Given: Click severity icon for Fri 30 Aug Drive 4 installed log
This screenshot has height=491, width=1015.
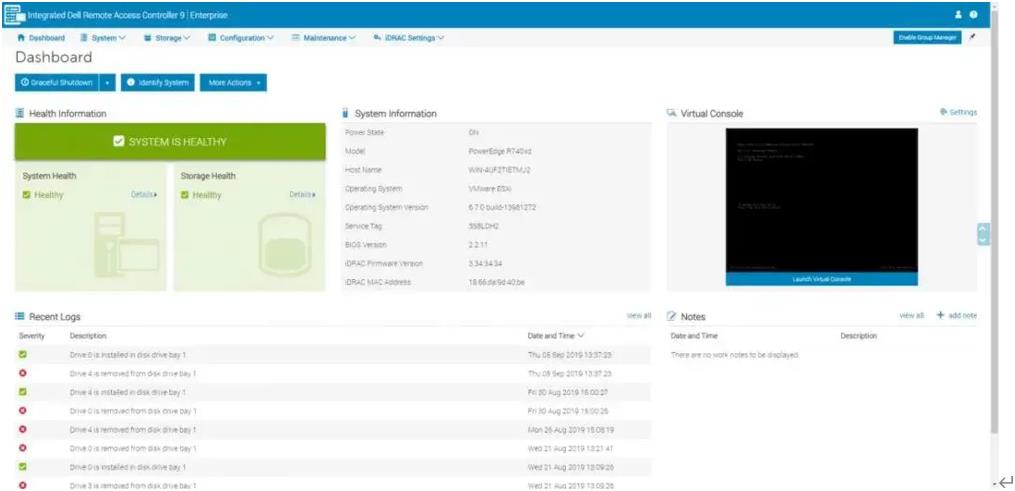Looking at the screenshot, I should (23, 392).
